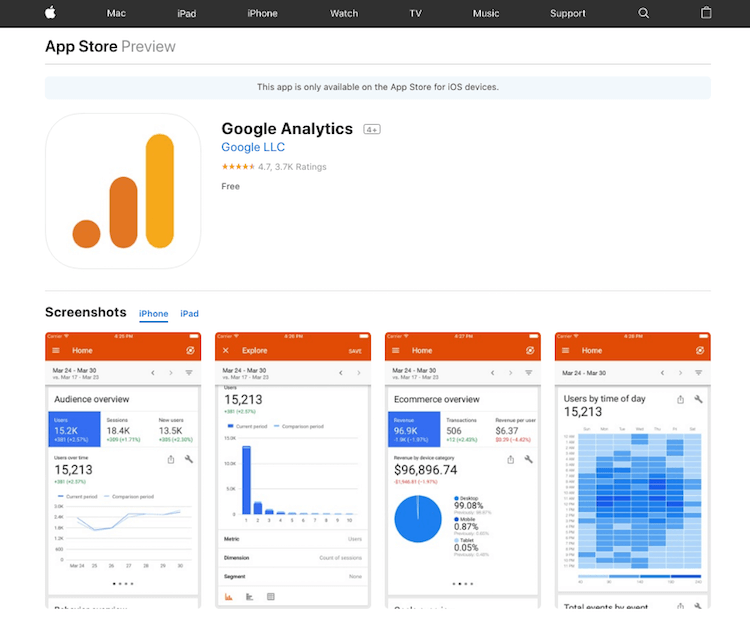
Task: Click the table grid icon in Explore screenshot
Action: [271, 596]
